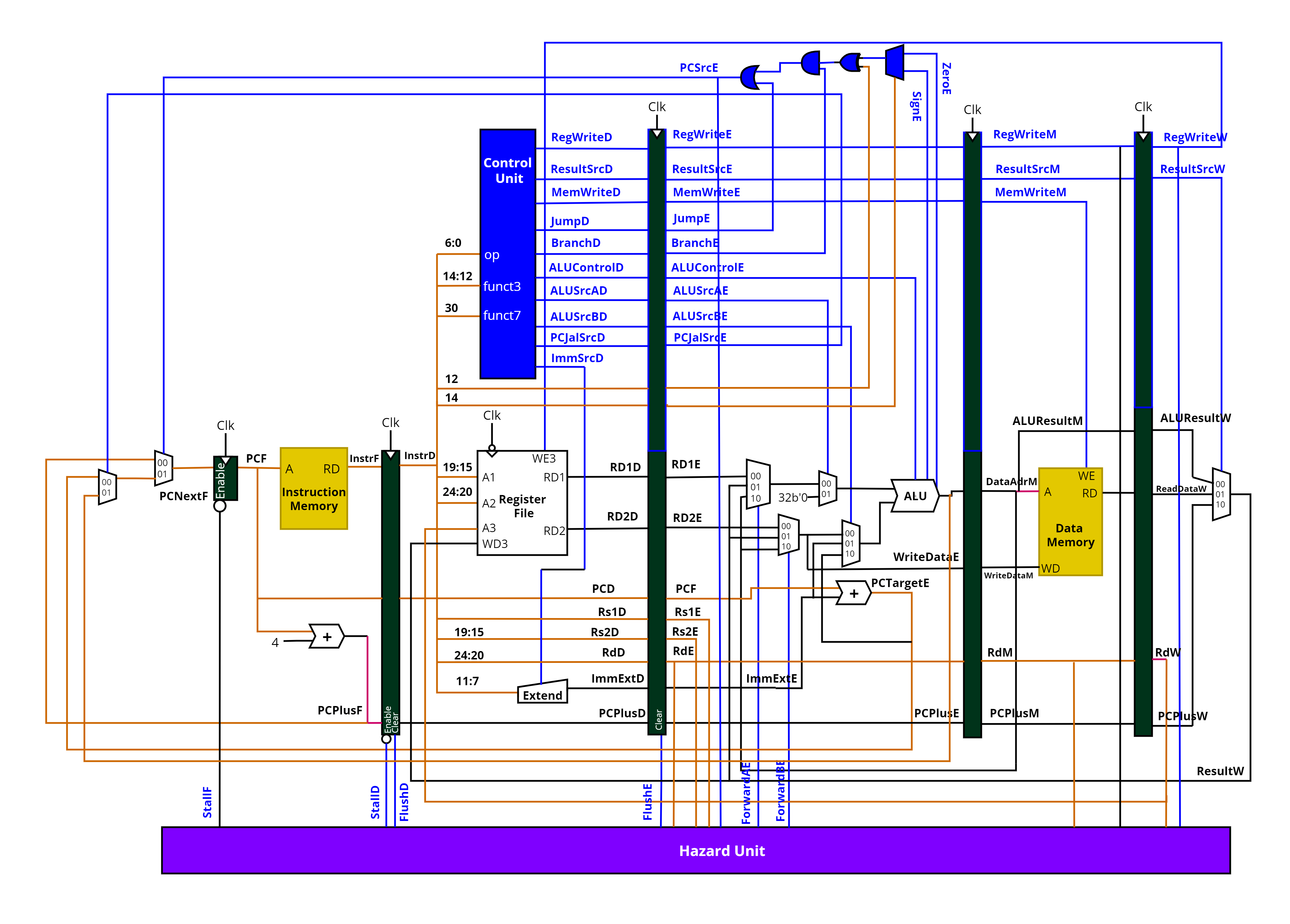Select the MemWriteM label
The width and height of the screenshot is (1290, 924).
coord(1030,192)
